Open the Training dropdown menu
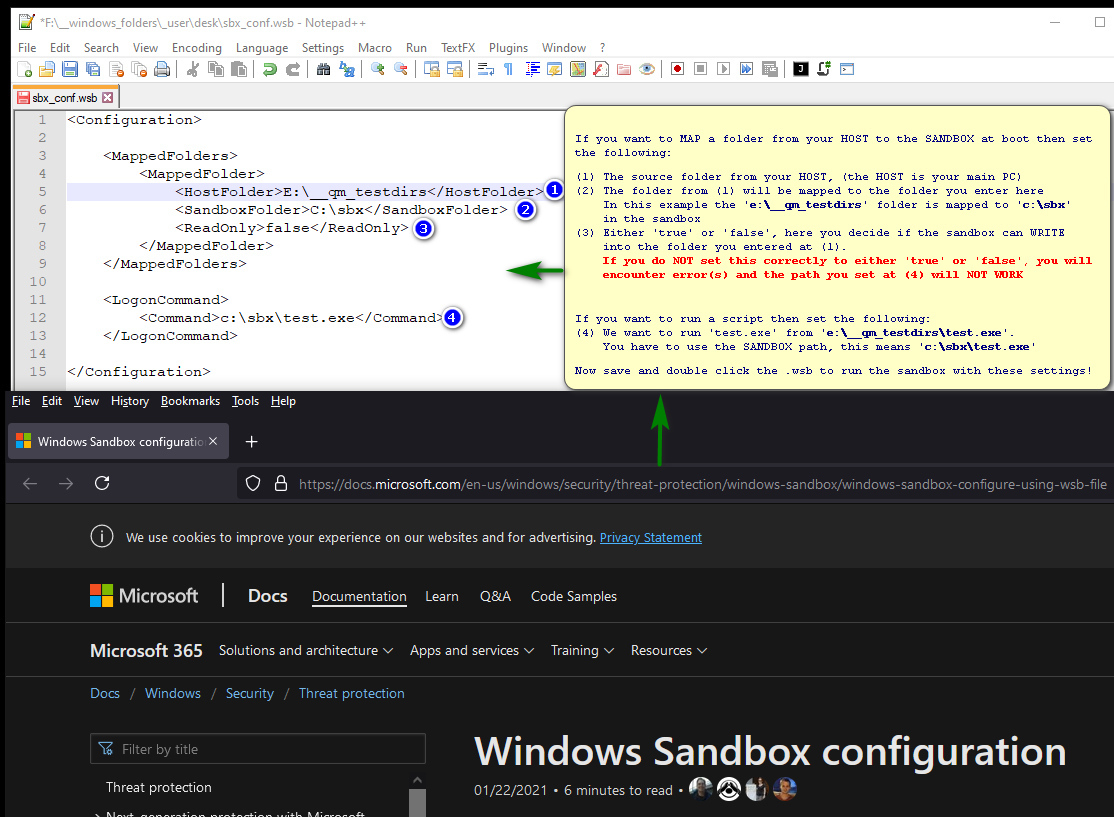The image size is (1114, 817). coord(581,650)
